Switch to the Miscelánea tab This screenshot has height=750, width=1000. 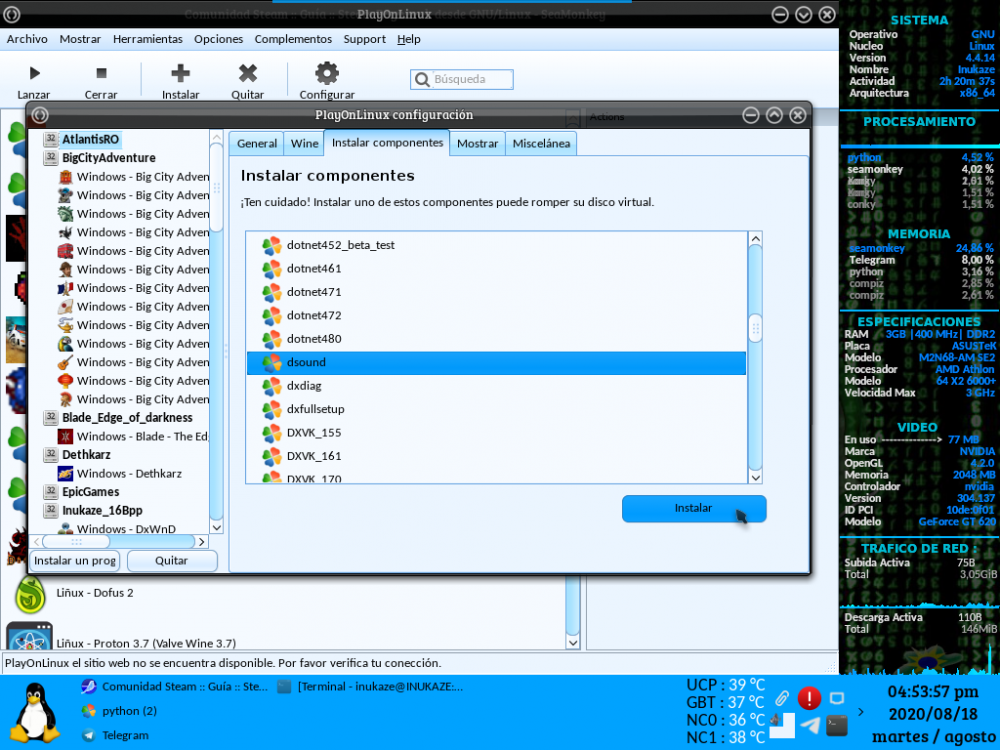541,144
